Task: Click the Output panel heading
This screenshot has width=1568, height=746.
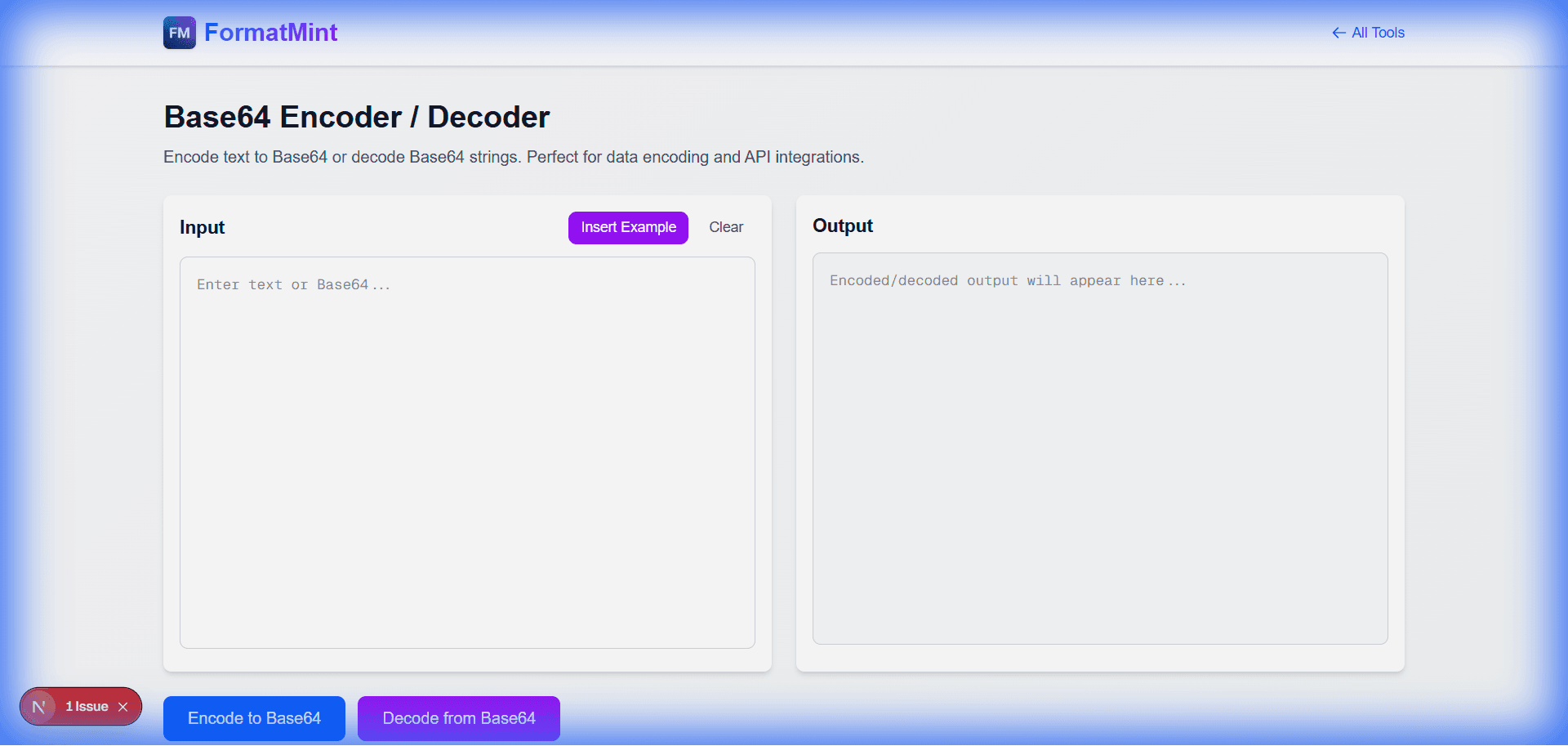Action: 842,226
